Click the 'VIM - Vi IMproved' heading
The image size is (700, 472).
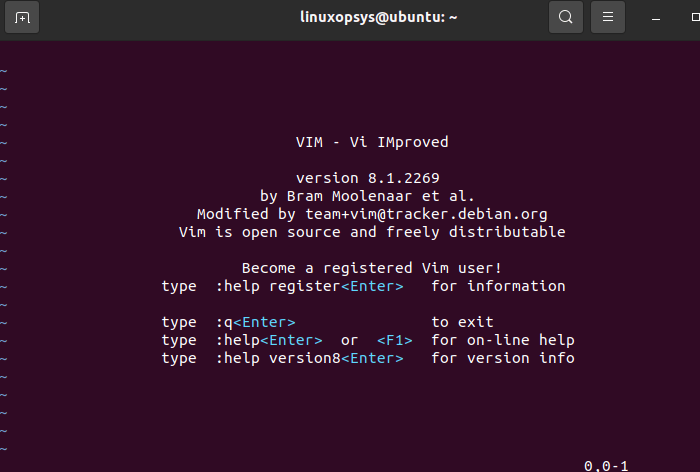372,142
